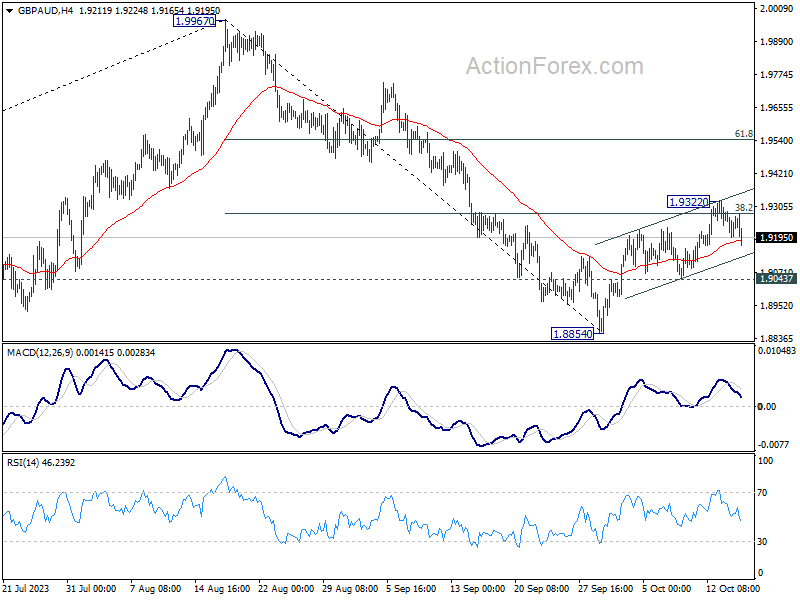The image size is (800, 600).
Task: Click the 1.88540 low price label
Action: click(x=573, y=334)
